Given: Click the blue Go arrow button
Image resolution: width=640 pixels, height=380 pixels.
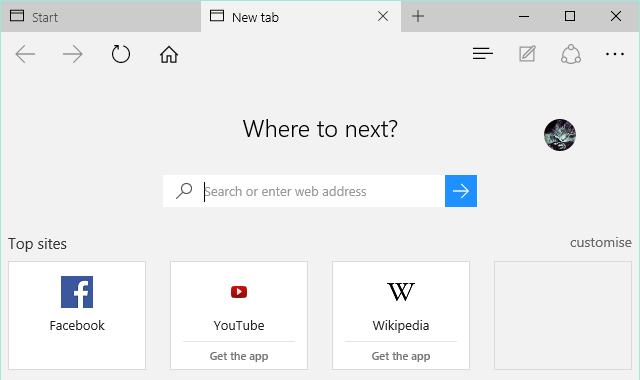Looking at the screenshot, I should (461, 191).
